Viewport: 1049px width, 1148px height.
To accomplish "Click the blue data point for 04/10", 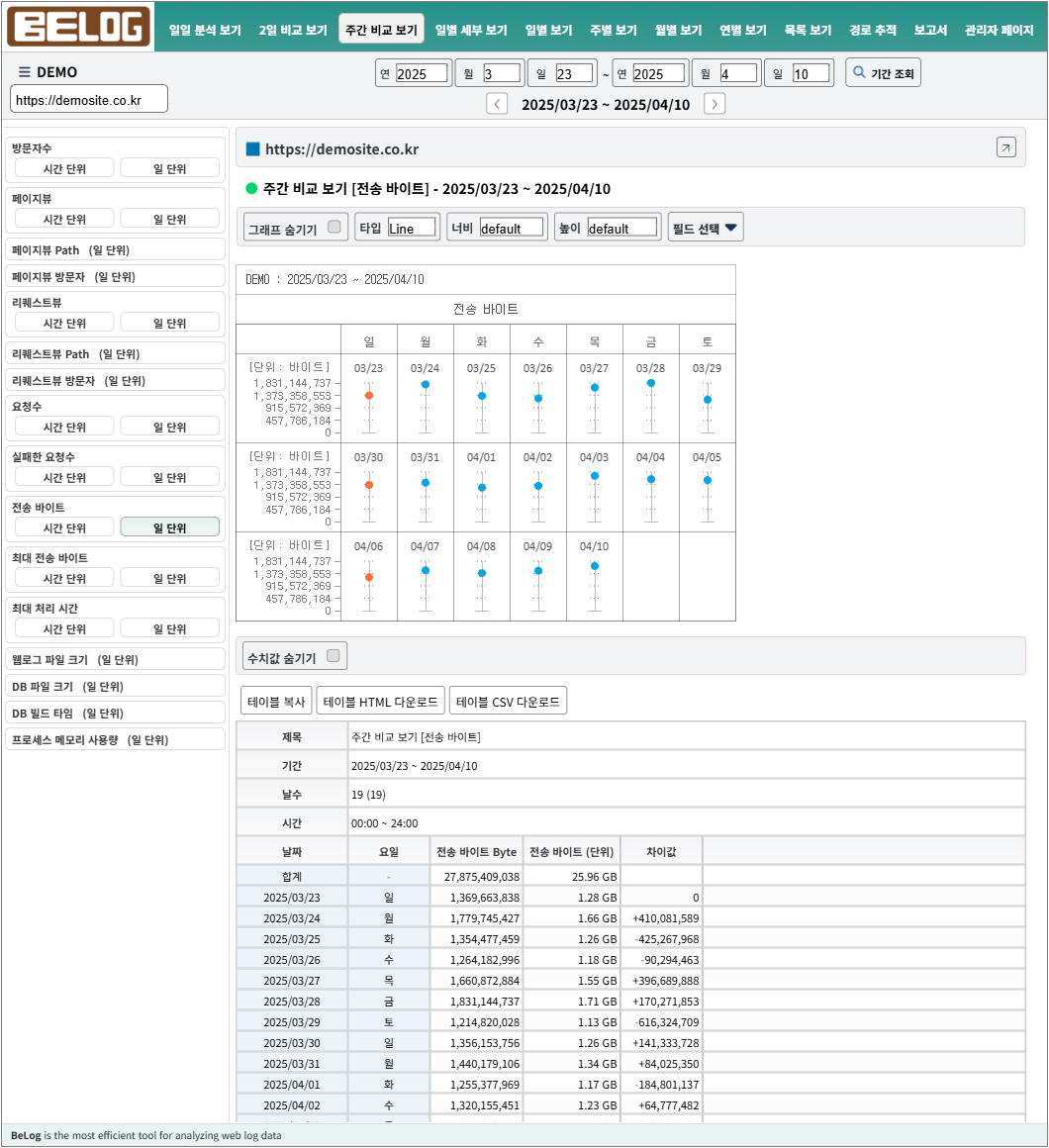I will coord(595,566).
